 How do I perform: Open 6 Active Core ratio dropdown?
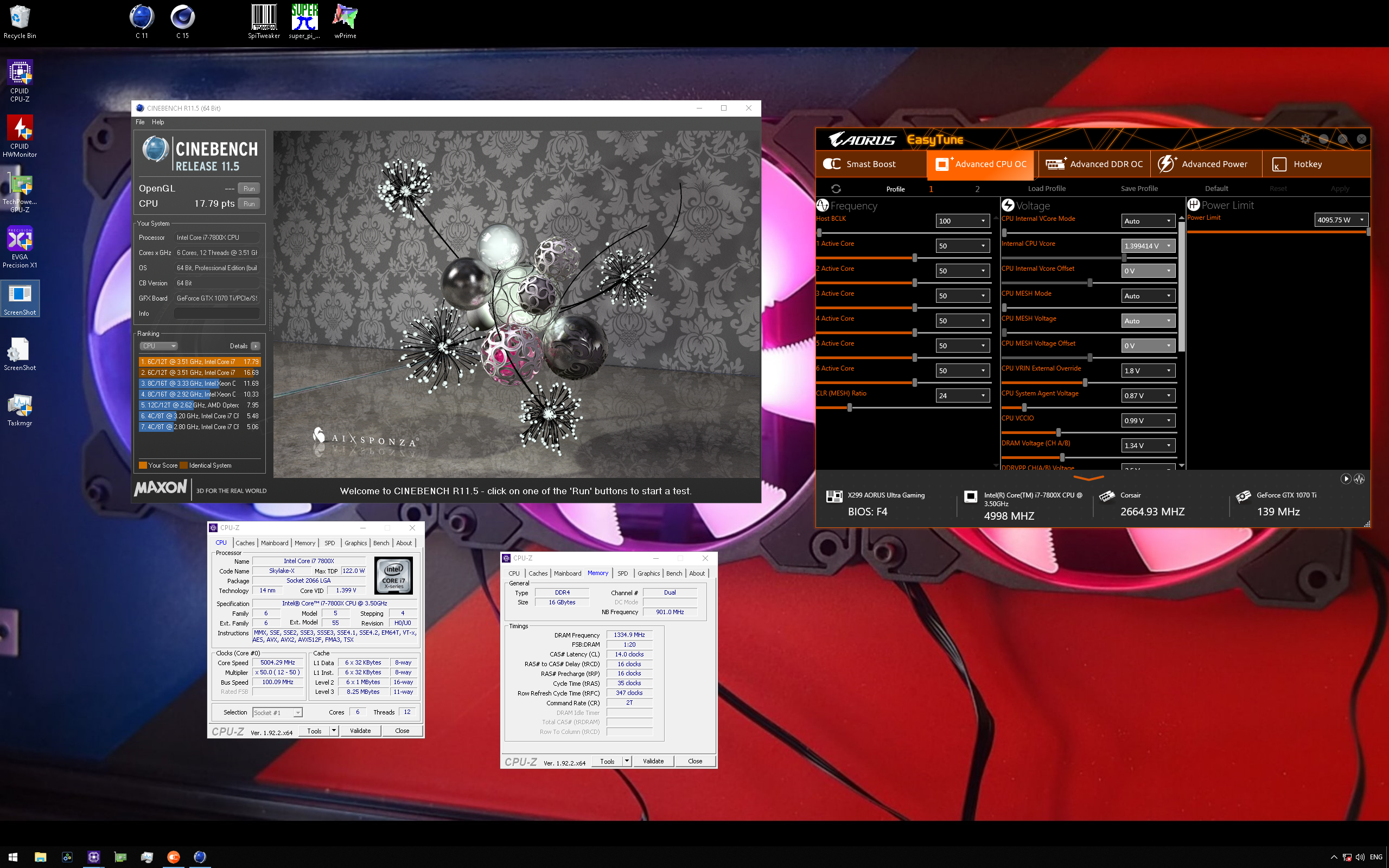(x=963, y=371)
